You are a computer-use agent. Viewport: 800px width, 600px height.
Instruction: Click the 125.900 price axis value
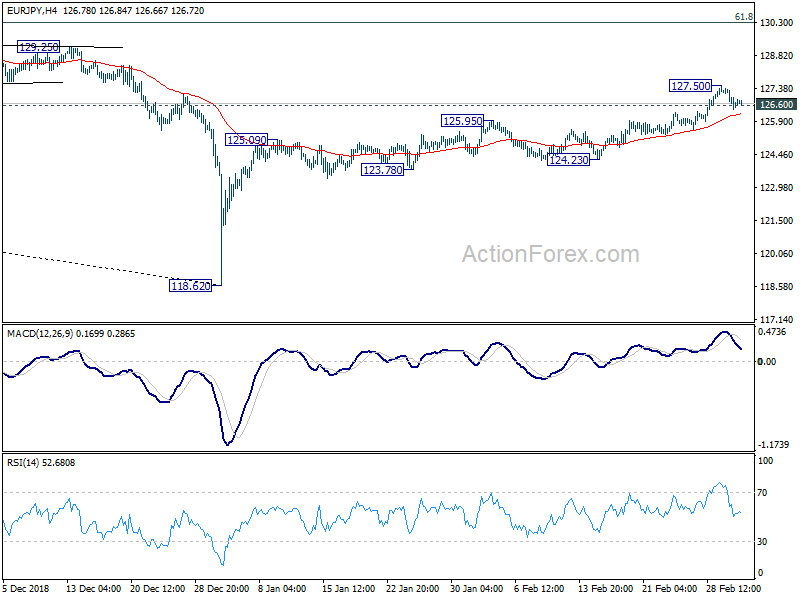(x=777, y=121)
